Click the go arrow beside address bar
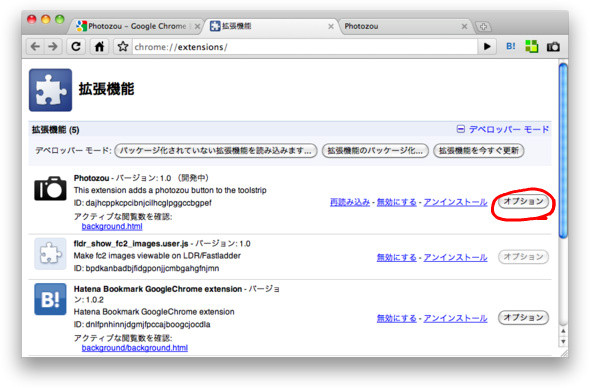 (487, 47)
